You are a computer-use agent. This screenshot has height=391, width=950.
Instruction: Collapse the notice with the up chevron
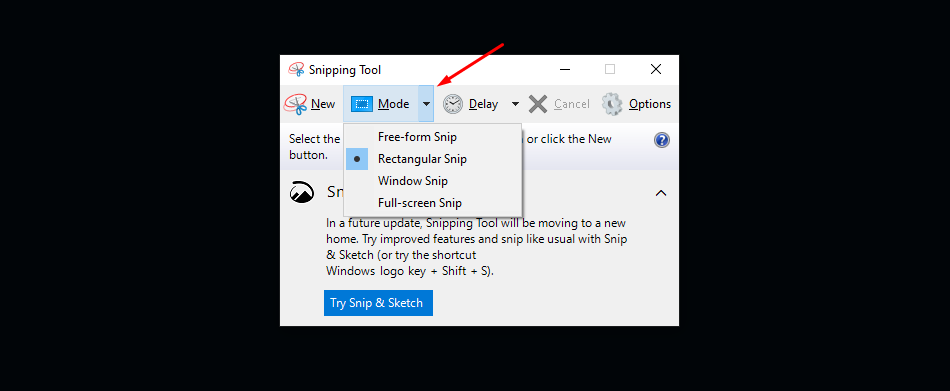(x=661, y=193)
